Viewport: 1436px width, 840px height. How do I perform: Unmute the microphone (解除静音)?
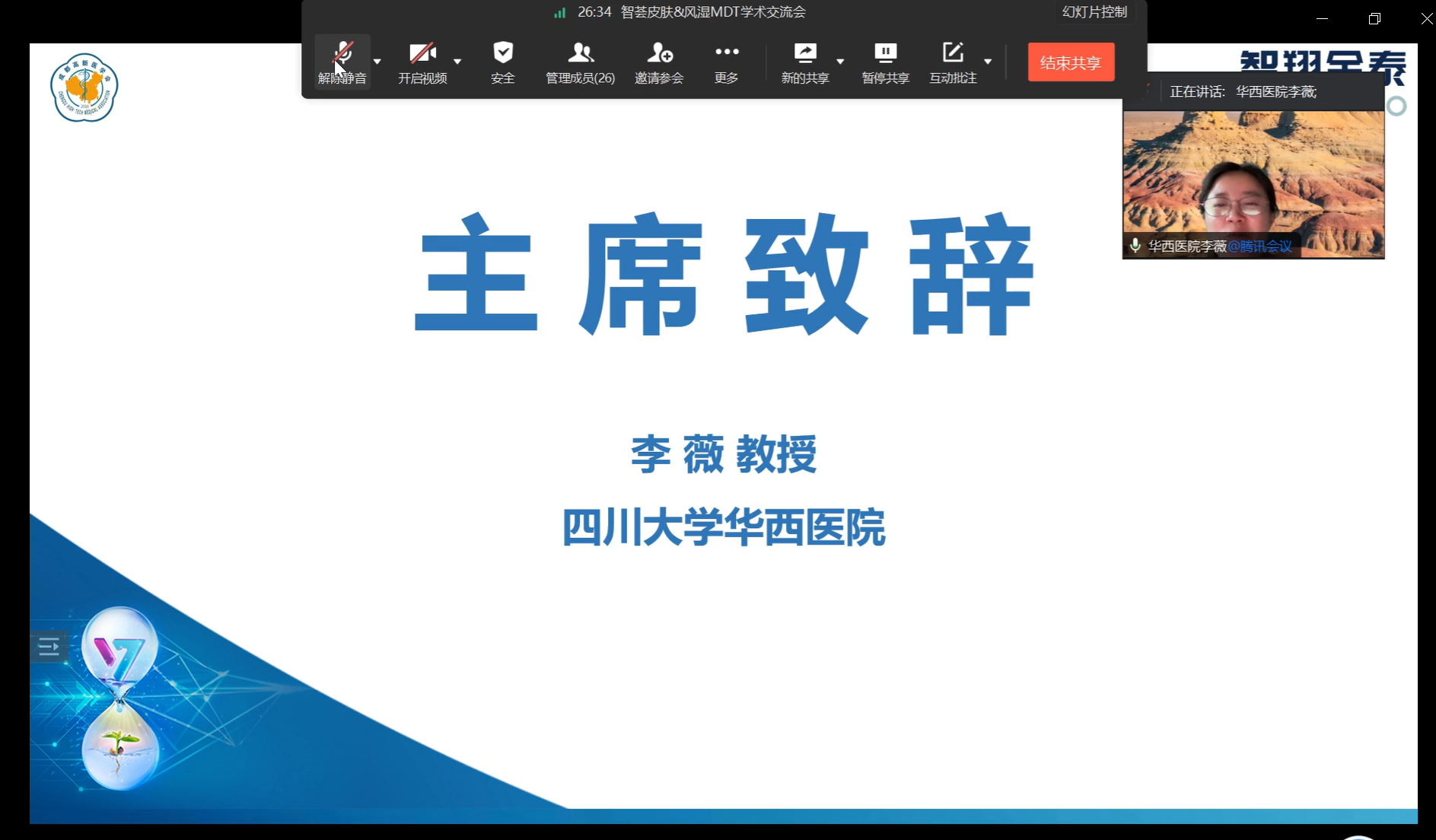tap(342, 62)
